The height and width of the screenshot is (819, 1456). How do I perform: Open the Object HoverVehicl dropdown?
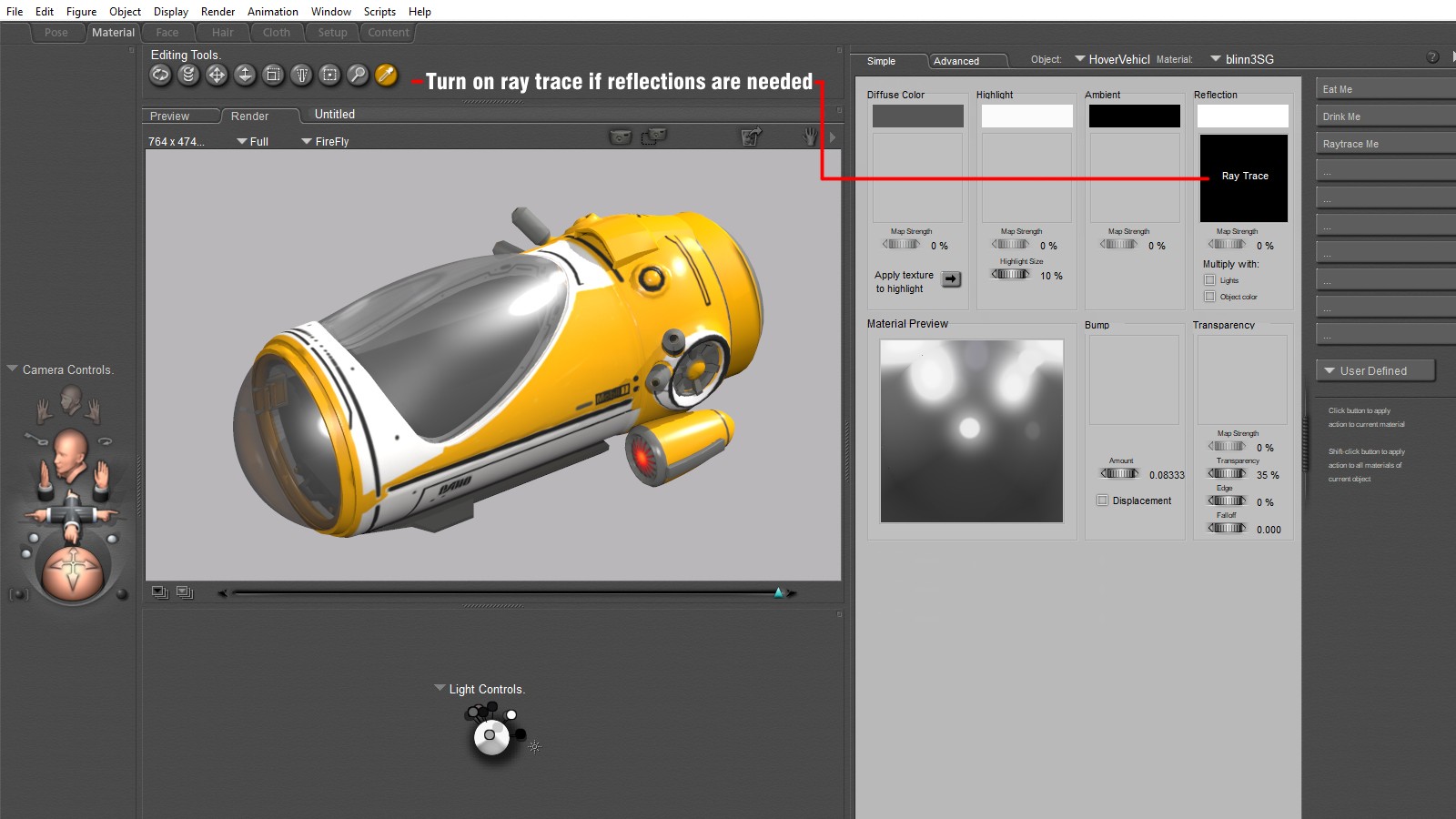coord(1112,59)
